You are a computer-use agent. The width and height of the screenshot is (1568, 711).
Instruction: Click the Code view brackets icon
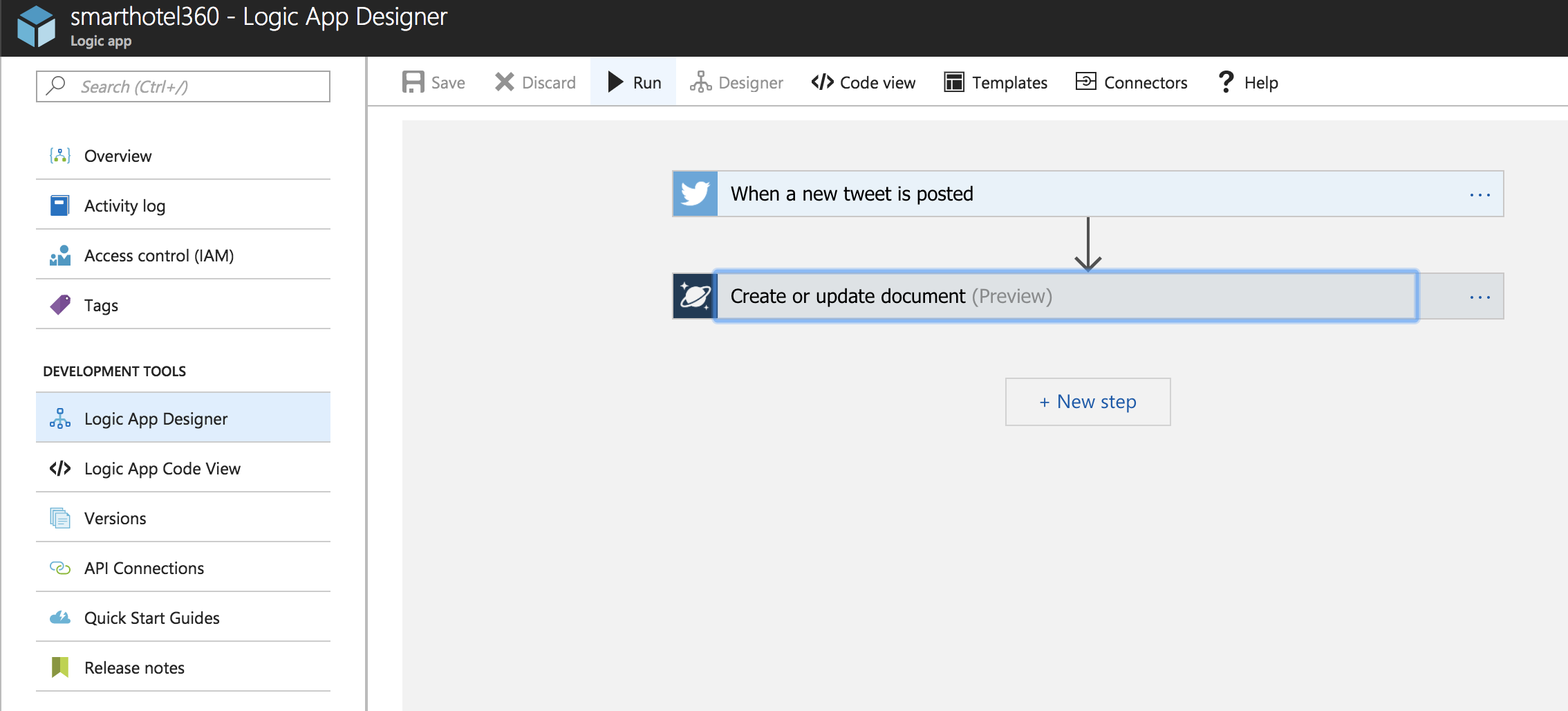[x=823, y=82]
